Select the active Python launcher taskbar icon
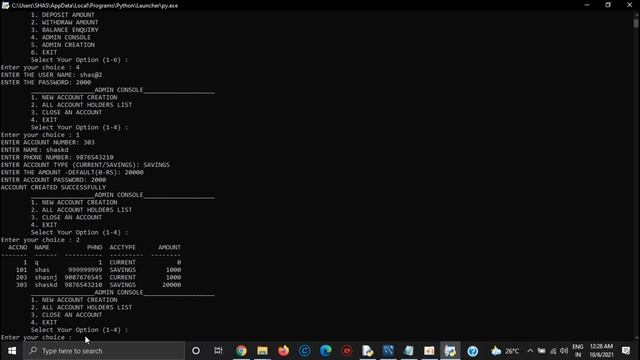Viewport: 640px width, 360px height. tap(450, 351)
